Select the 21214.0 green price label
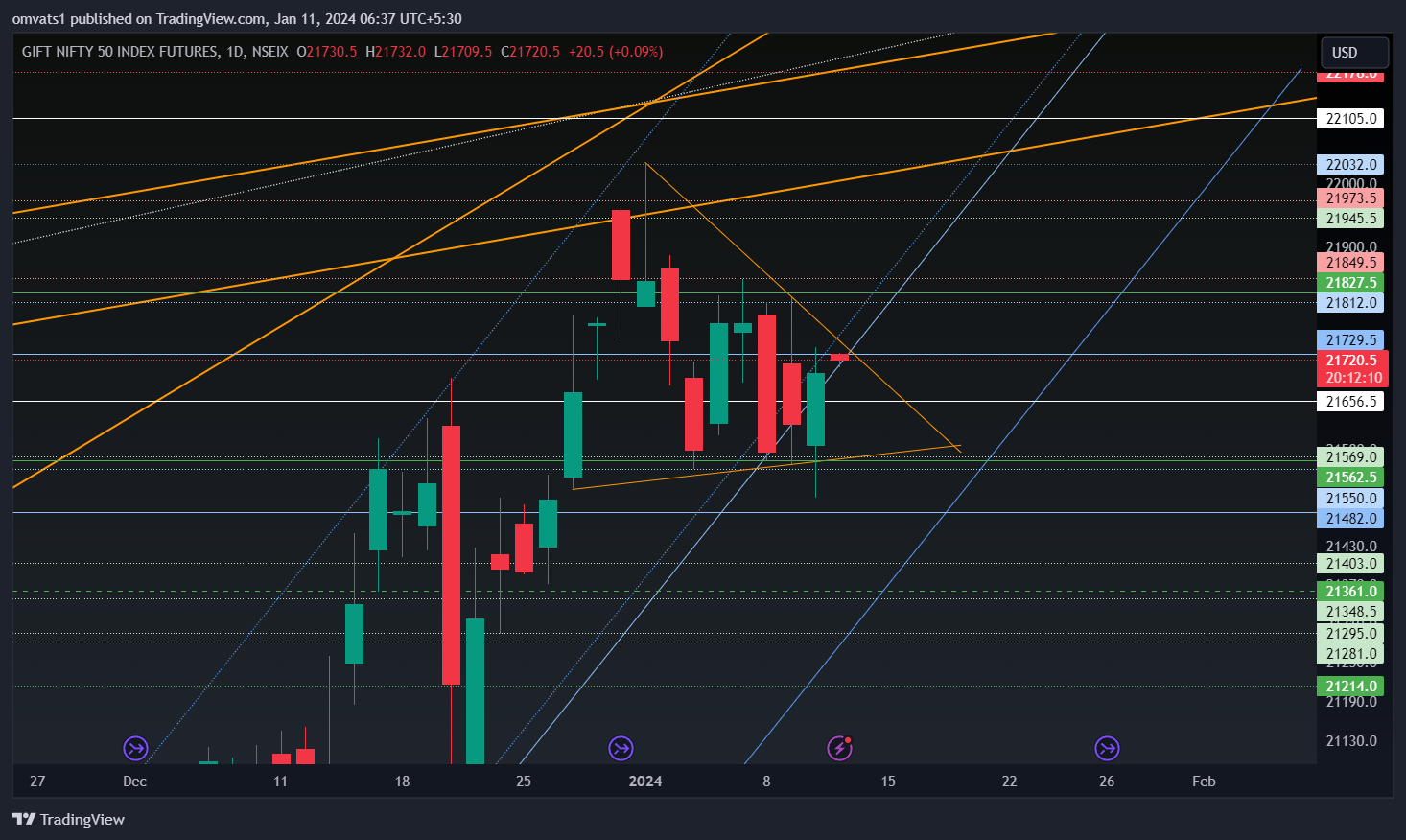Image resolution: width=1406 pixels, height=840 pixels. [x=1351, y=687]
